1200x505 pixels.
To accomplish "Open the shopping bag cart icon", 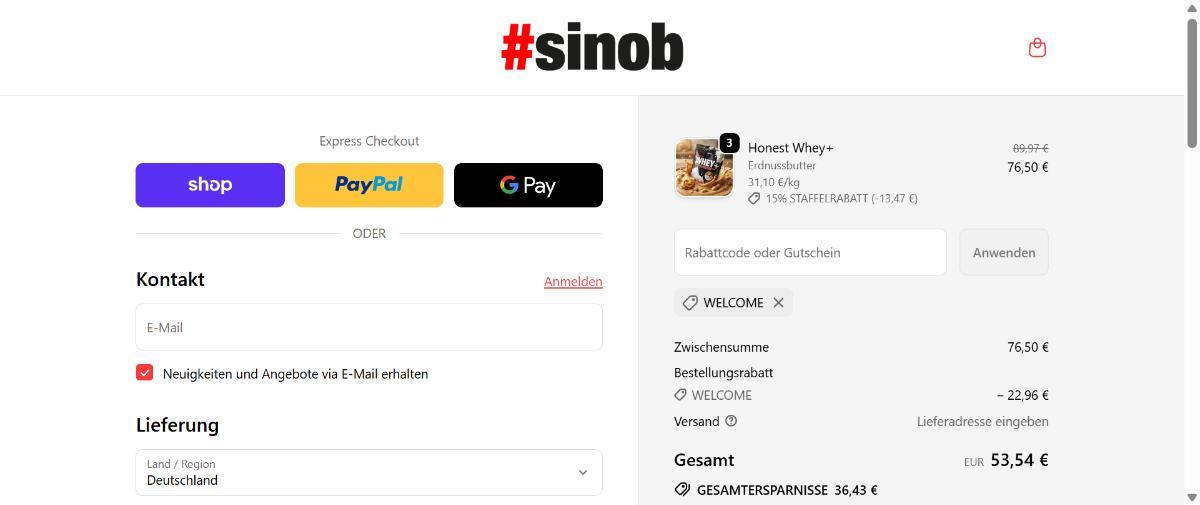I will click(1037, 48).
